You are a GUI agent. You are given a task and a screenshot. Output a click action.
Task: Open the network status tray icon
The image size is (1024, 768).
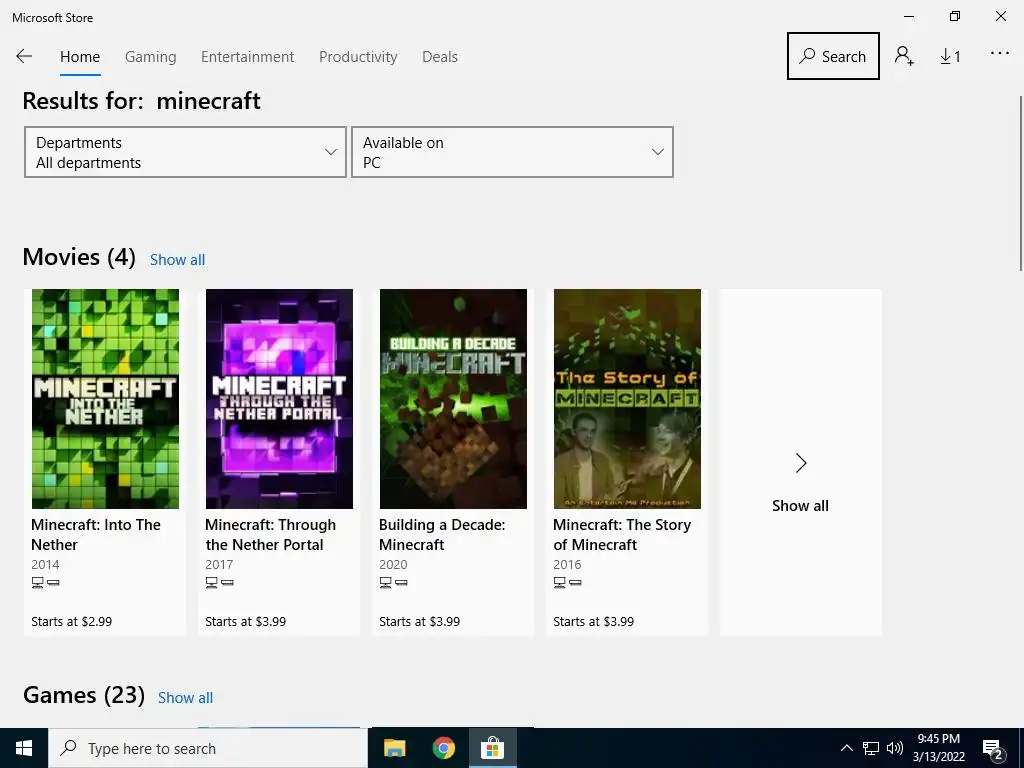(x=871, y=748)
